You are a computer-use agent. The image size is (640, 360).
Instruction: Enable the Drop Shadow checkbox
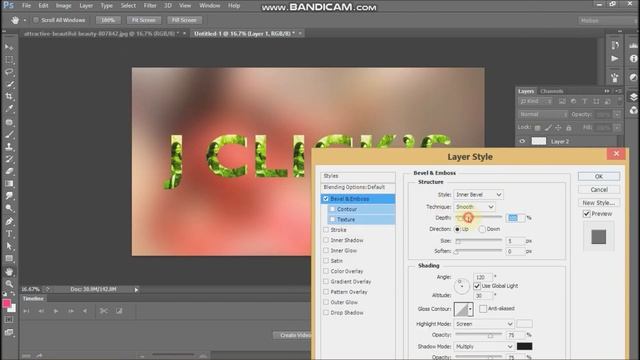pyautogui.click(x=326, y=313)
